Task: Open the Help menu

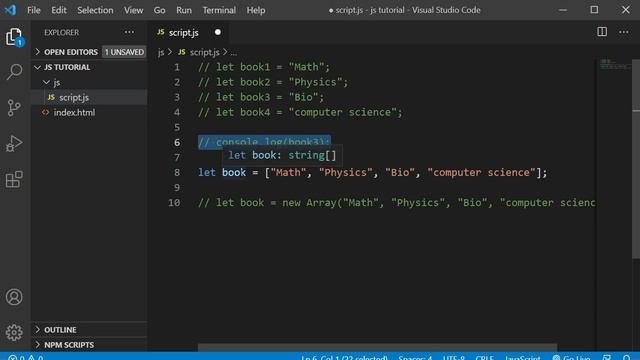Action: coord(256,10)
